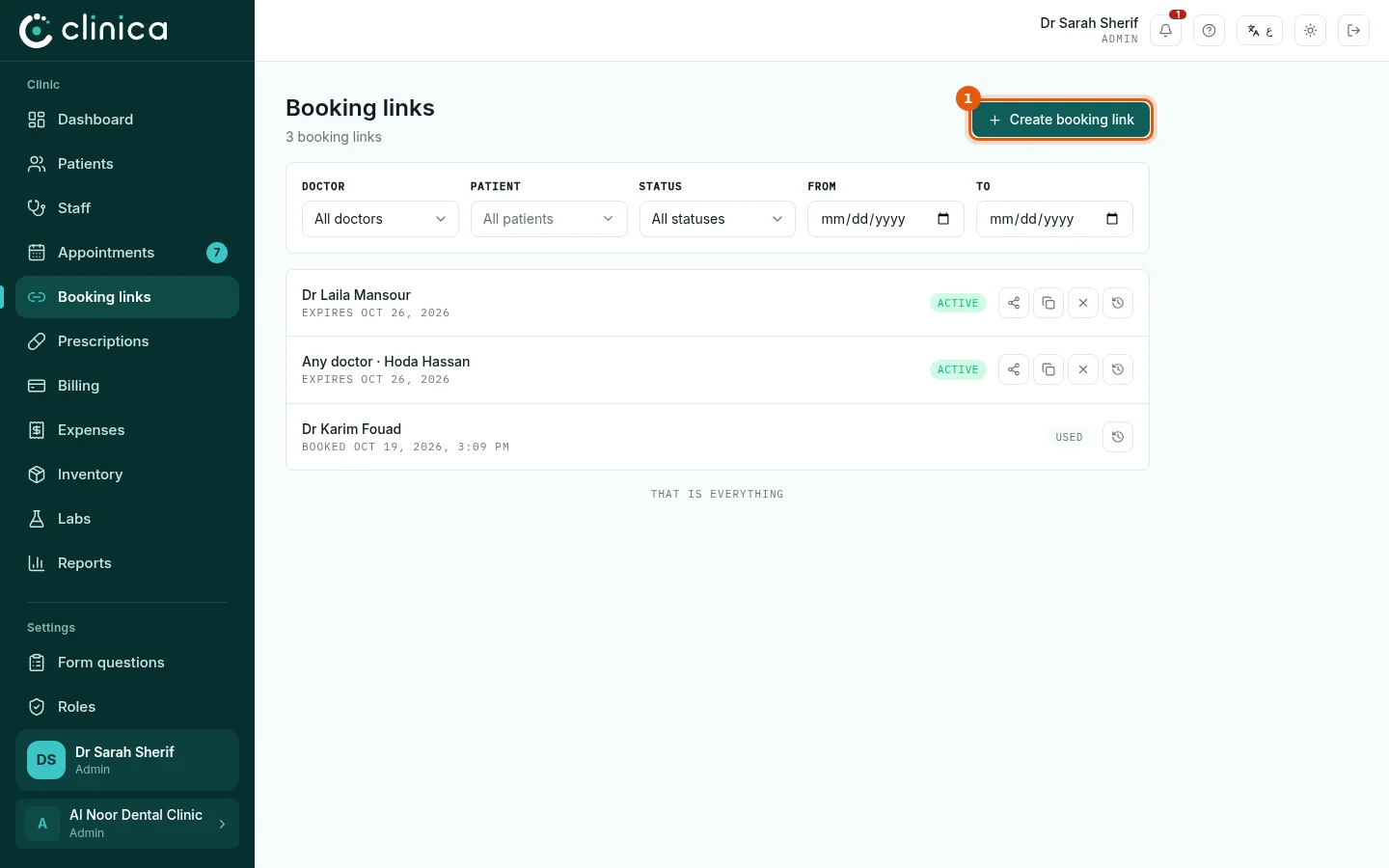Click the ACTIVE badge on Dr Laila Mansour

958,303
